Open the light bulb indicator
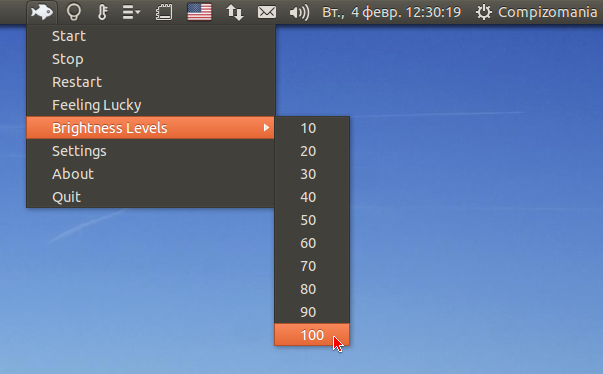603x374 pixels. click(73, 12)
